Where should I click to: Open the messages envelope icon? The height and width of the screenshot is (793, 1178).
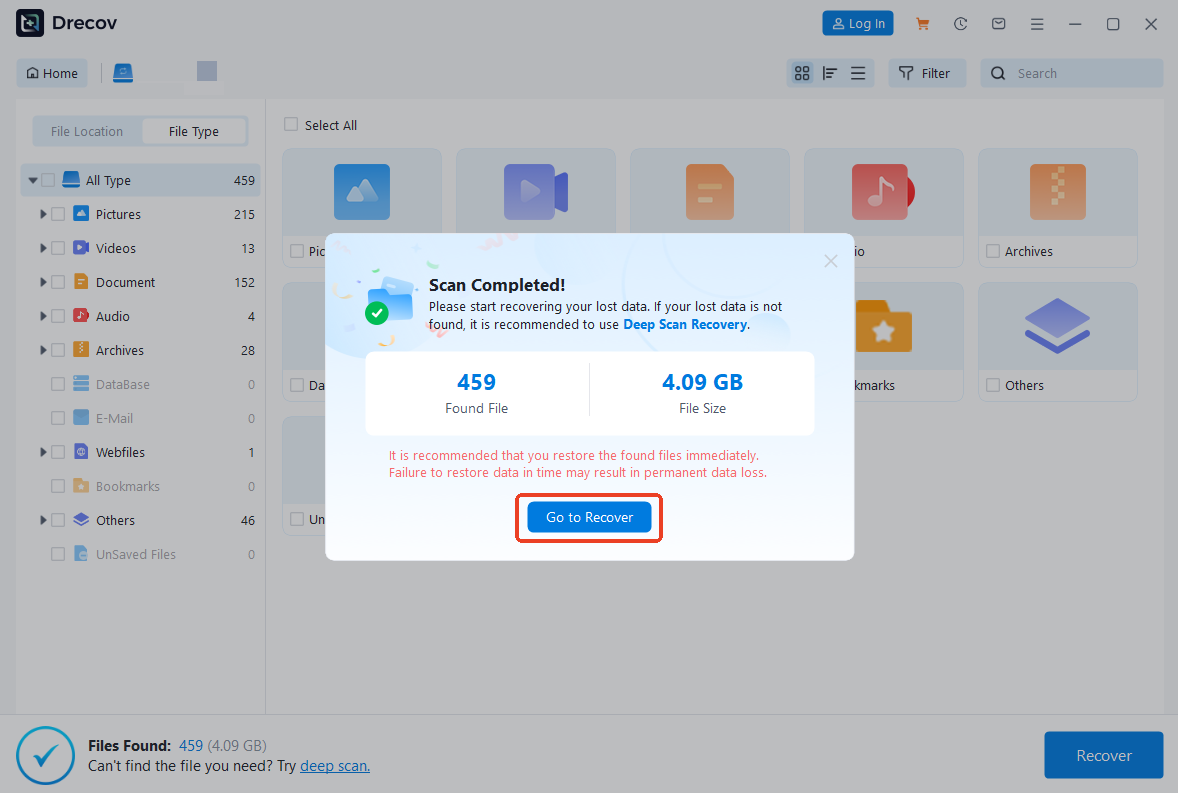click(998, 23)
